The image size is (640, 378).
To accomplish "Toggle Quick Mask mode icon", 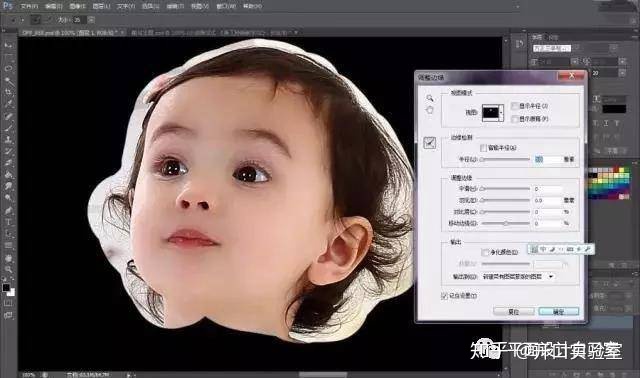I will click(x=8, y=303).
